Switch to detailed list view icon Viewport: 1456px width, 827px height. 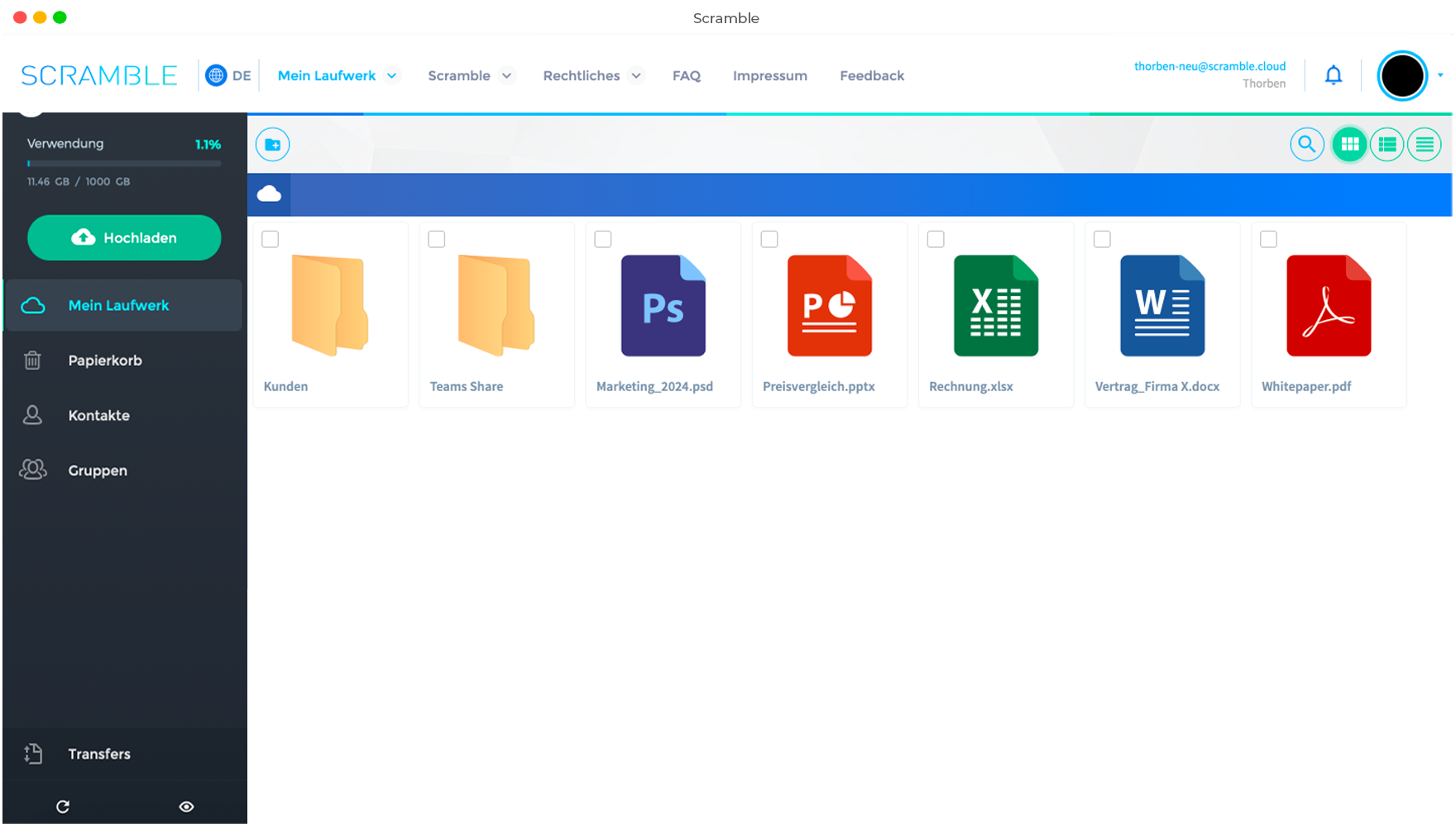pos(1387,145)
